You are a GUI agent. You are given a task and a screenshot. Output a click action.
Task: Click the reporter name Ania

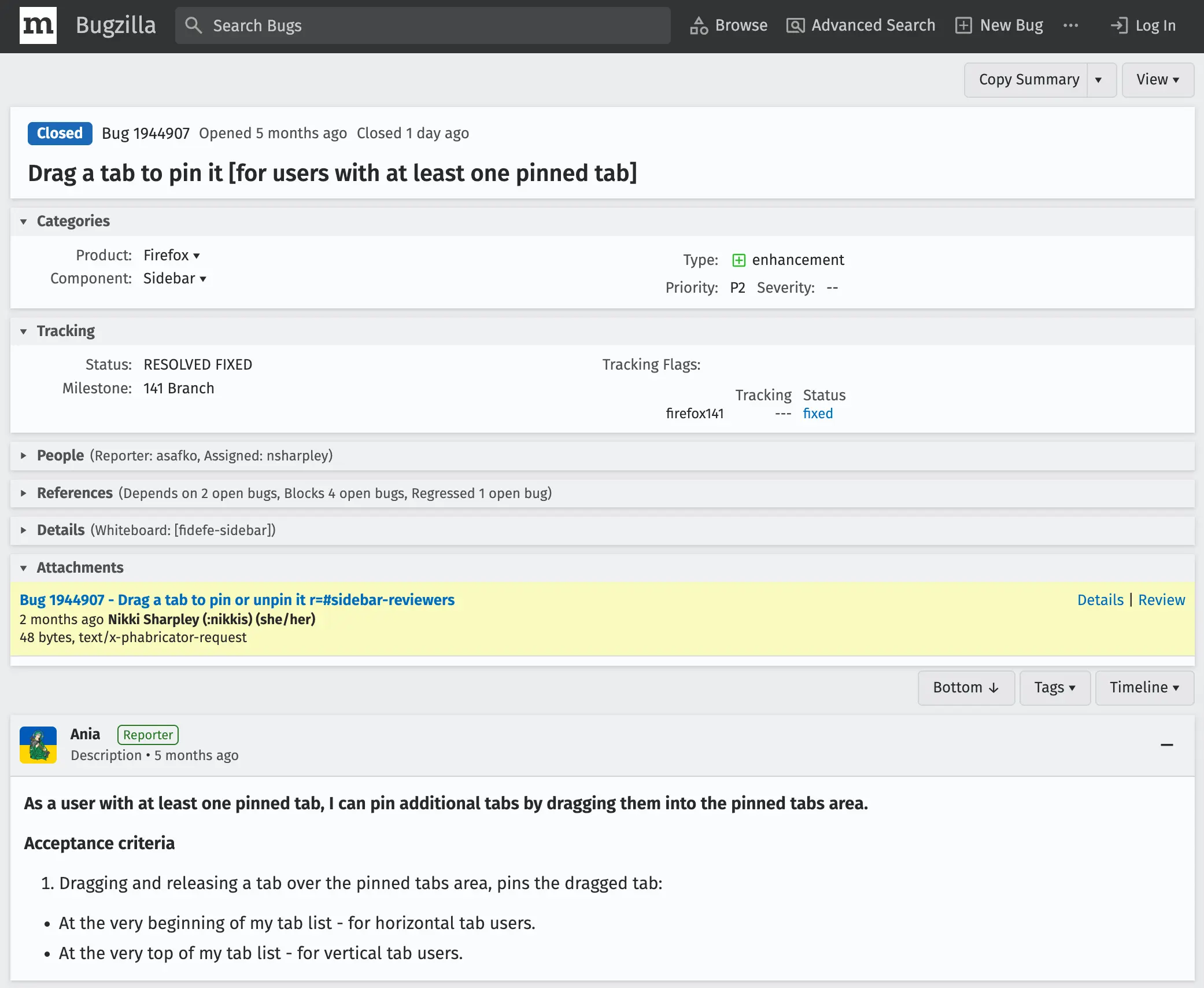pyautogui.click(x=85, y=735)
